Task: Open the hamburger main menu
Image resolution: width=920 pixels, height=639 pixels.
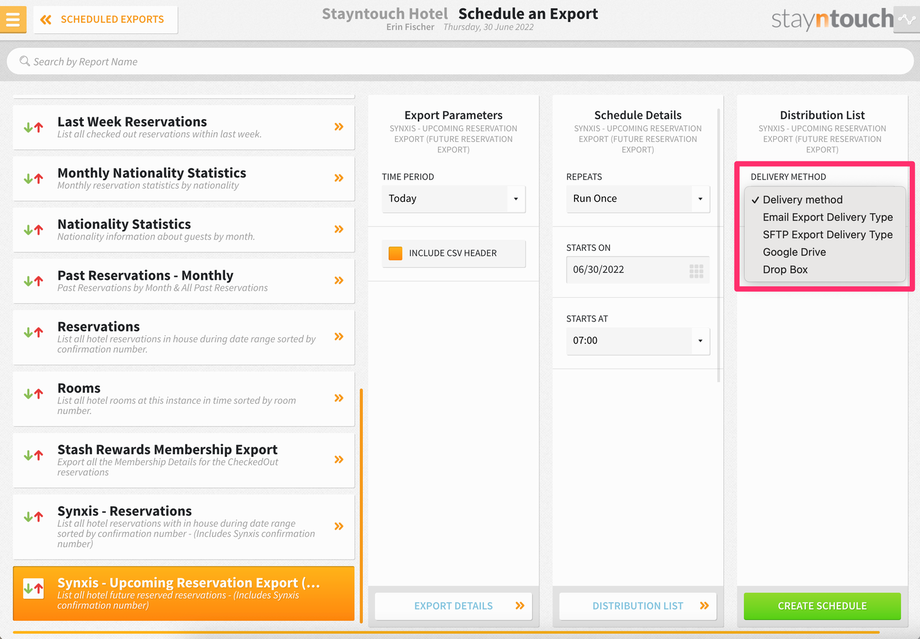Action: click(x=13, y=19)
